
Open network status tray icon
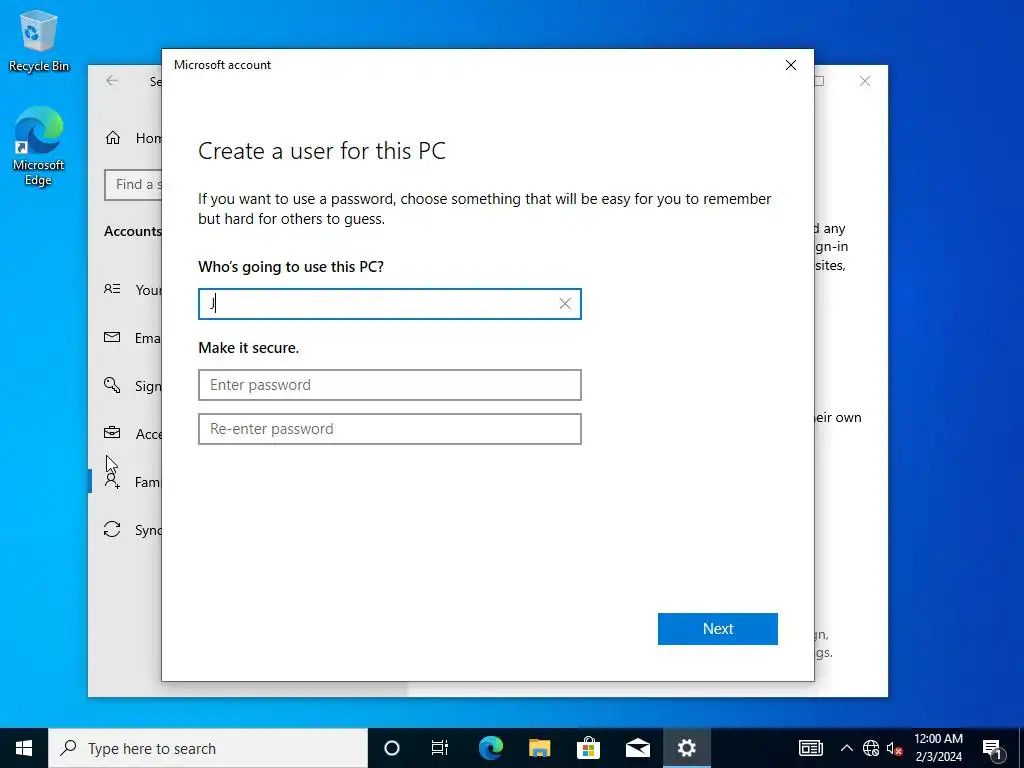pyautogui.click(x=871, y=748)
